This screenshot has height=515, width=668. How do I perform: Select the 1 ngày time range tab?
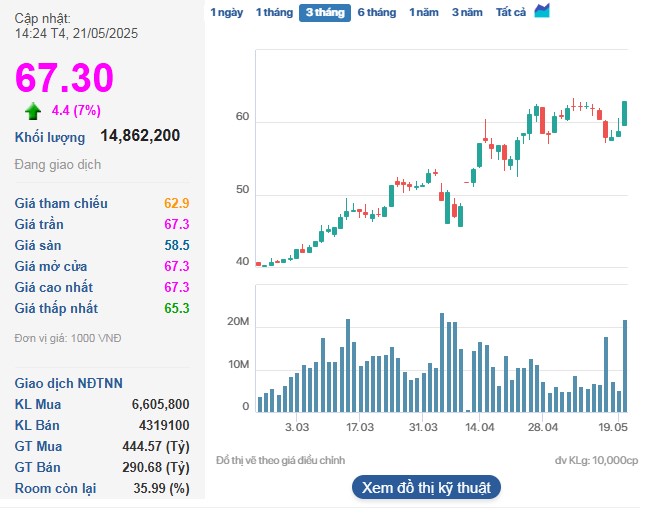[225, 12]
